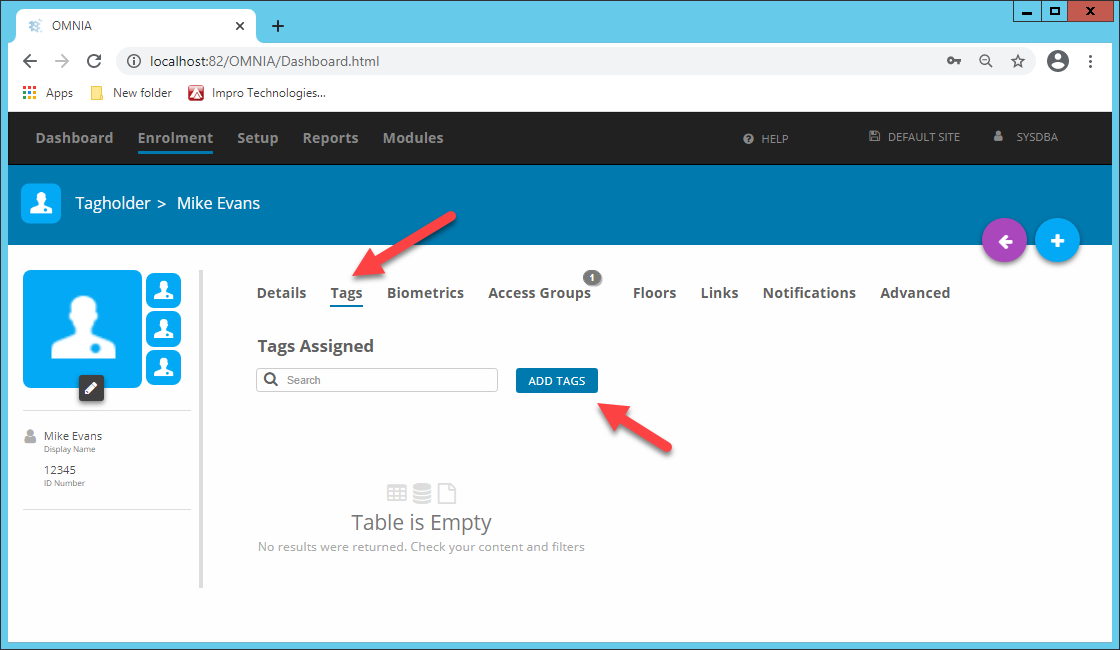Close the OMNIA browser tab
Viewport: 1120px width, 650px height.
click(x=240, y=26)
